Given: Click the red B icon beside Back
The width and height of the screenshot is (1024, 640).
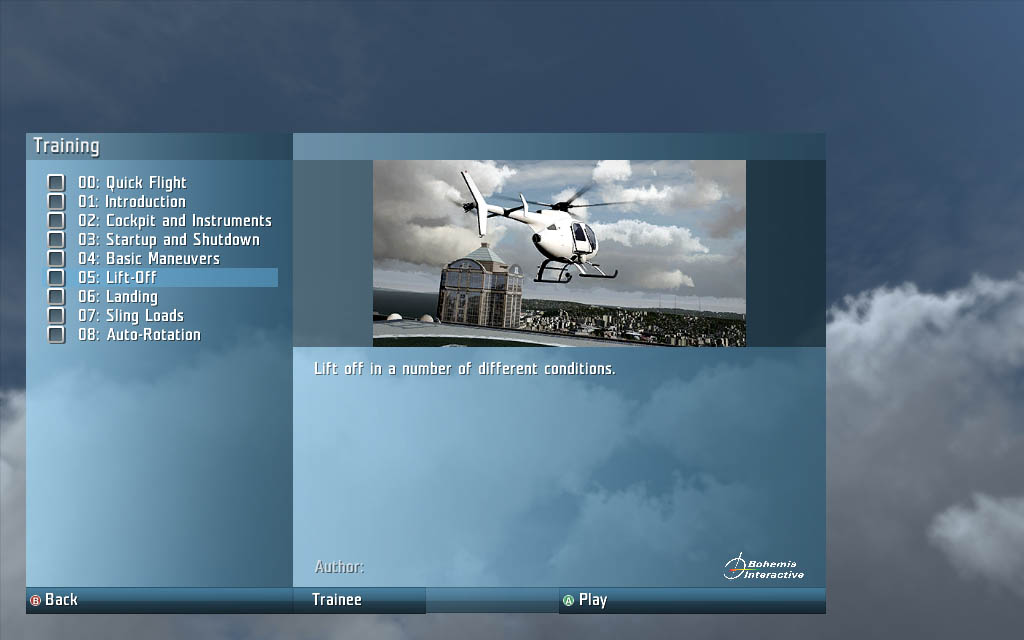Looking at the screenshot, I should click(36, 600).
